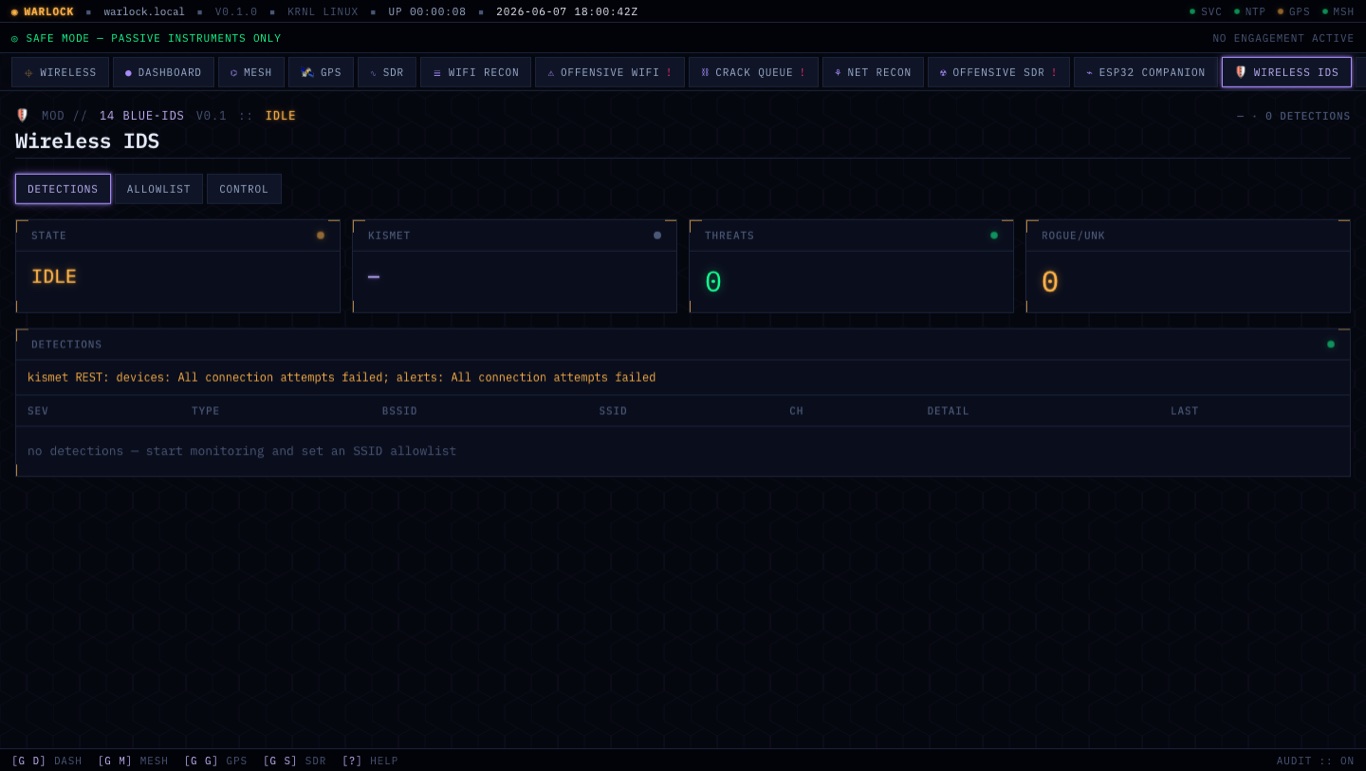Click the CH column header
Screen dimensions: 1366x771
pos(796,411)
